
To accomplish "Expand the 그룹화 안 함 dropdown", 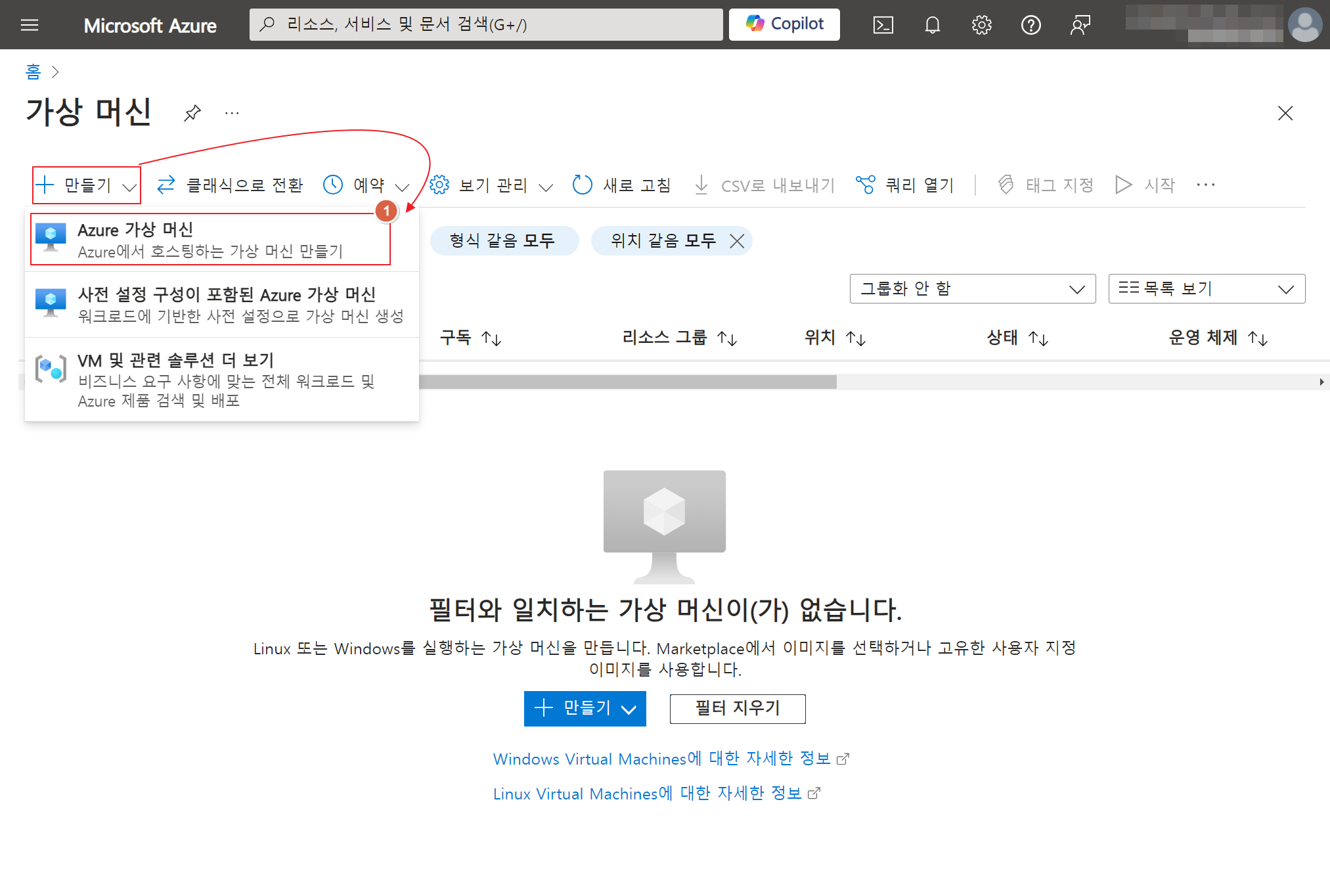I will coord(972,289).
